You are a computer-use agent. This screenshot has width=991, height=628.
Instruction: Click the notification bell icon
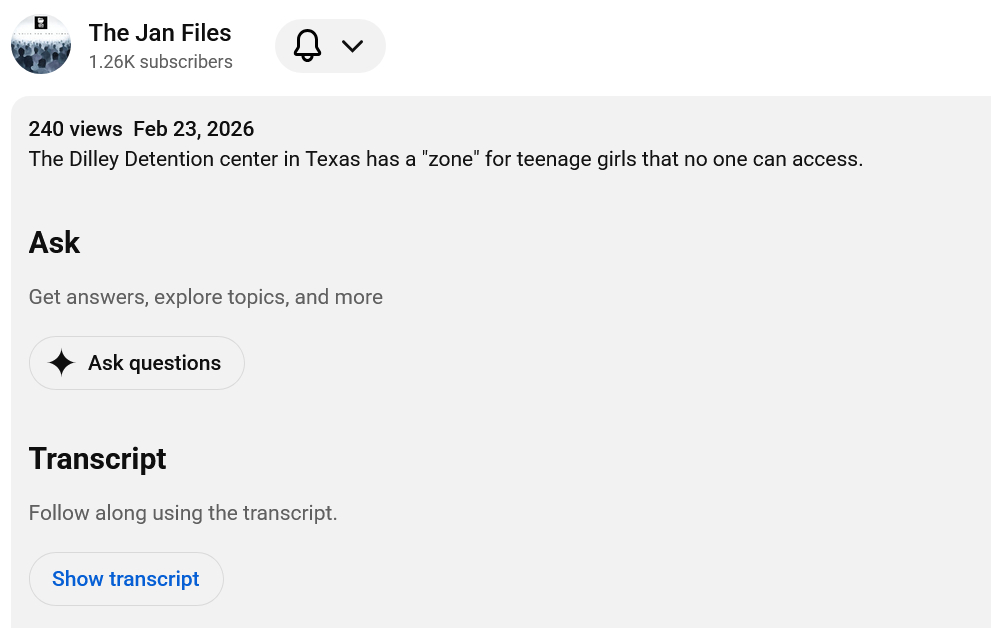pyautogui.click(x=307, y=46)
